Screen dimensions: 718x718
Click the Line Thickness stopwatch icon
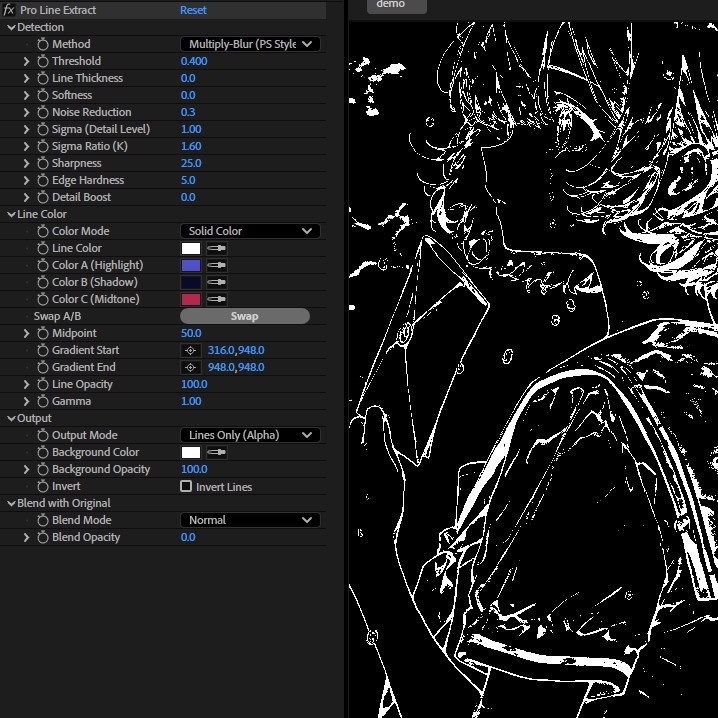43,78
